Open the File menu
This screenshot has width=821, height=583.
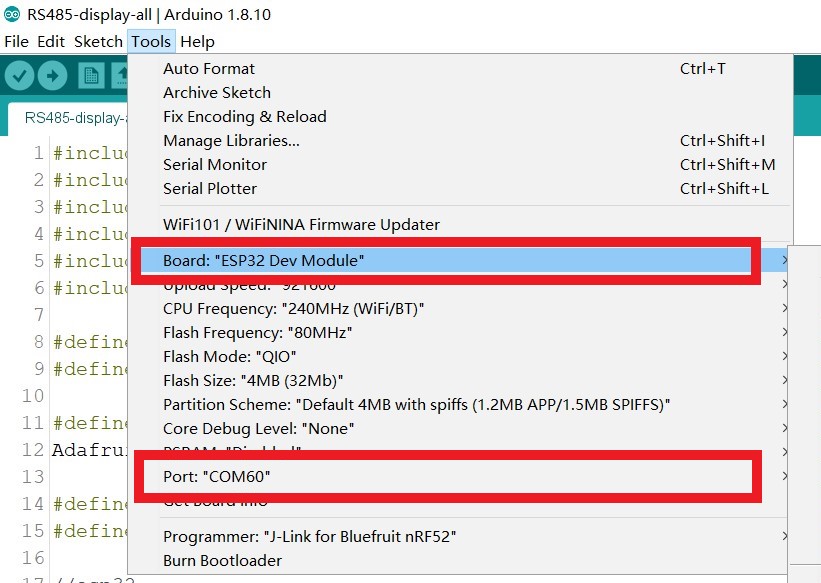coord(16,41)
